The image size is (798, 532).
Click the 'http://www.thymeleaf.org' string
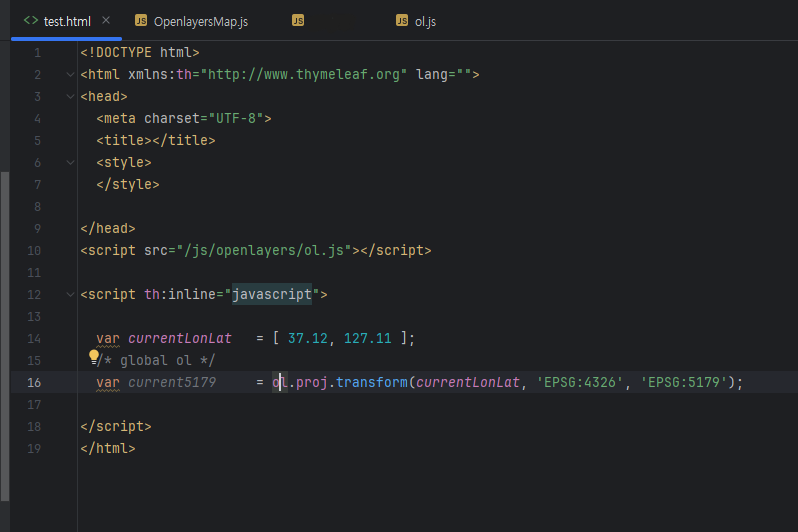tap(304, 74)
